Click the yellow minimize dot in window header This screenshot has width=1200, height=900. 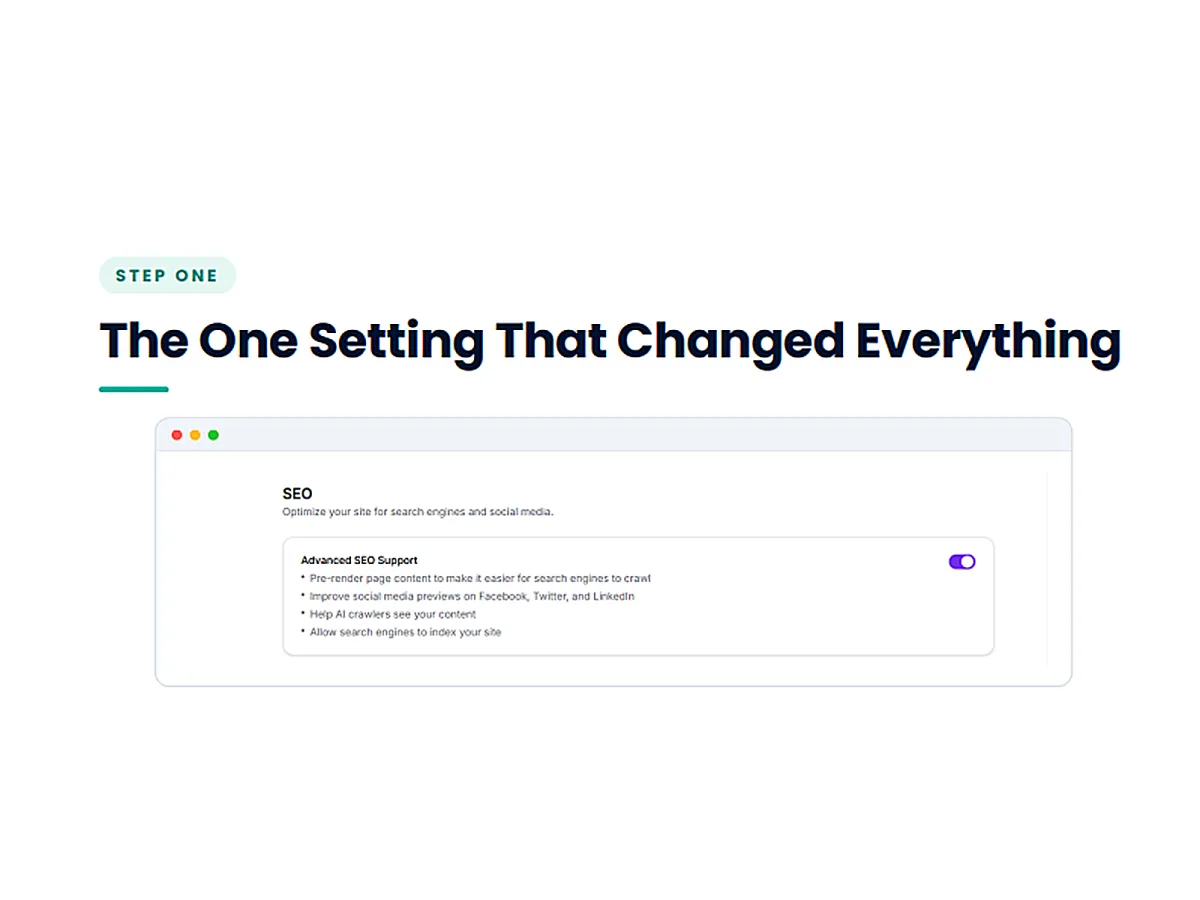point(195,435)
